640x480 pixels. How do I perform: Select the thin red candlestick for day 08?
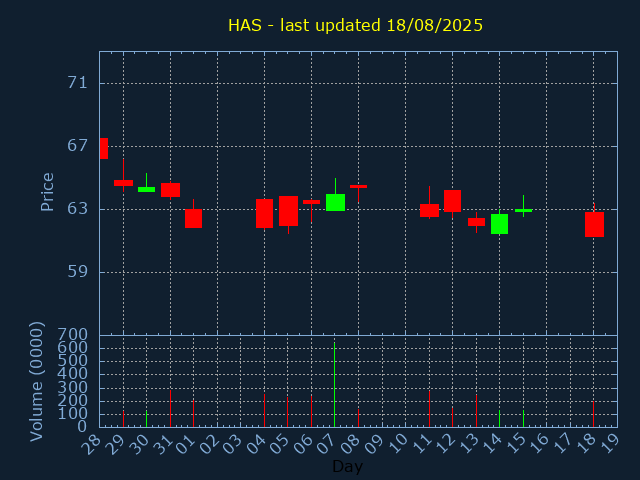[x=358, y=187]
